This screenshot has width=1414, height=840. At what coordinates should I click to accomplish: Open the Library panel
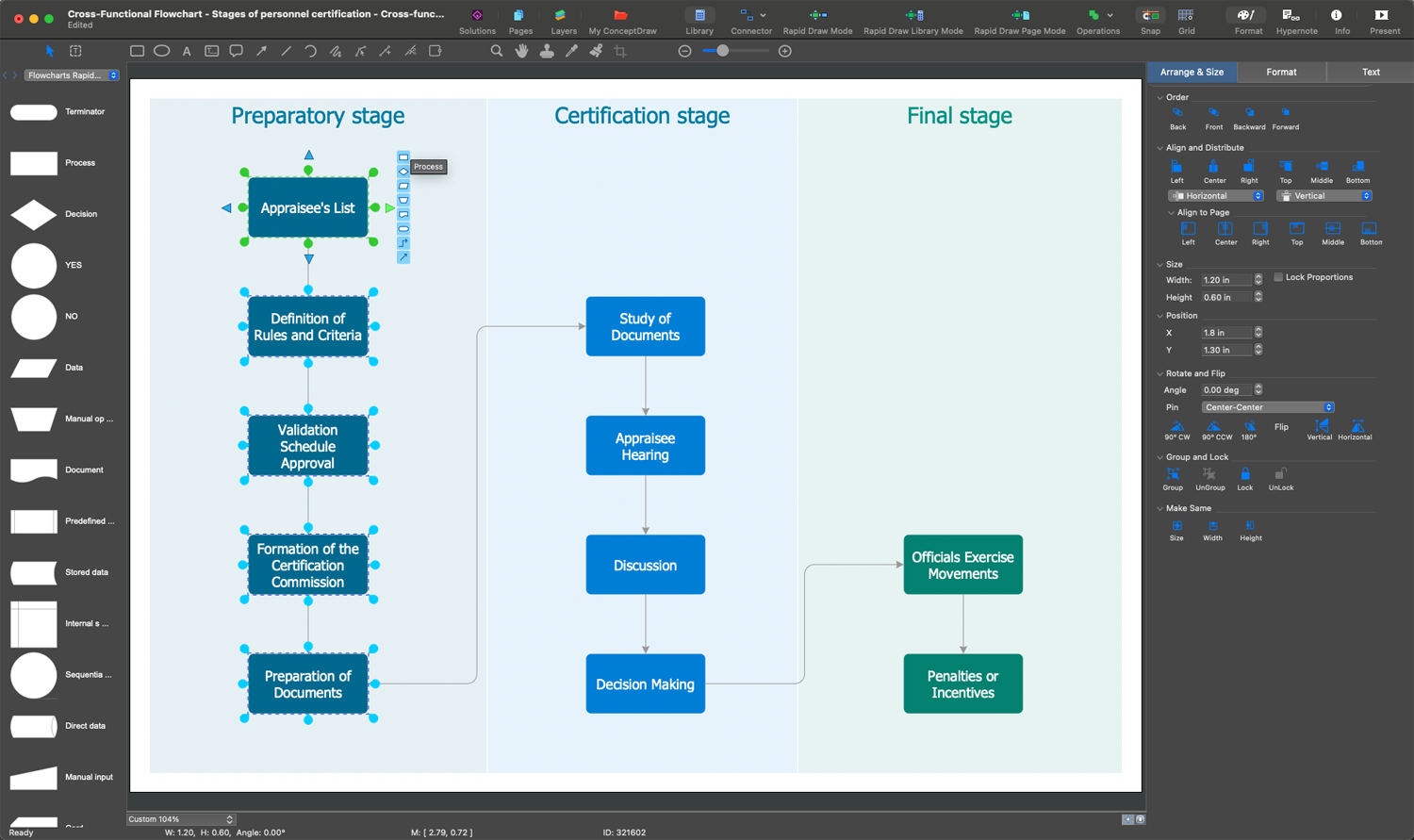pyautogui.click(x=699, y=16)
